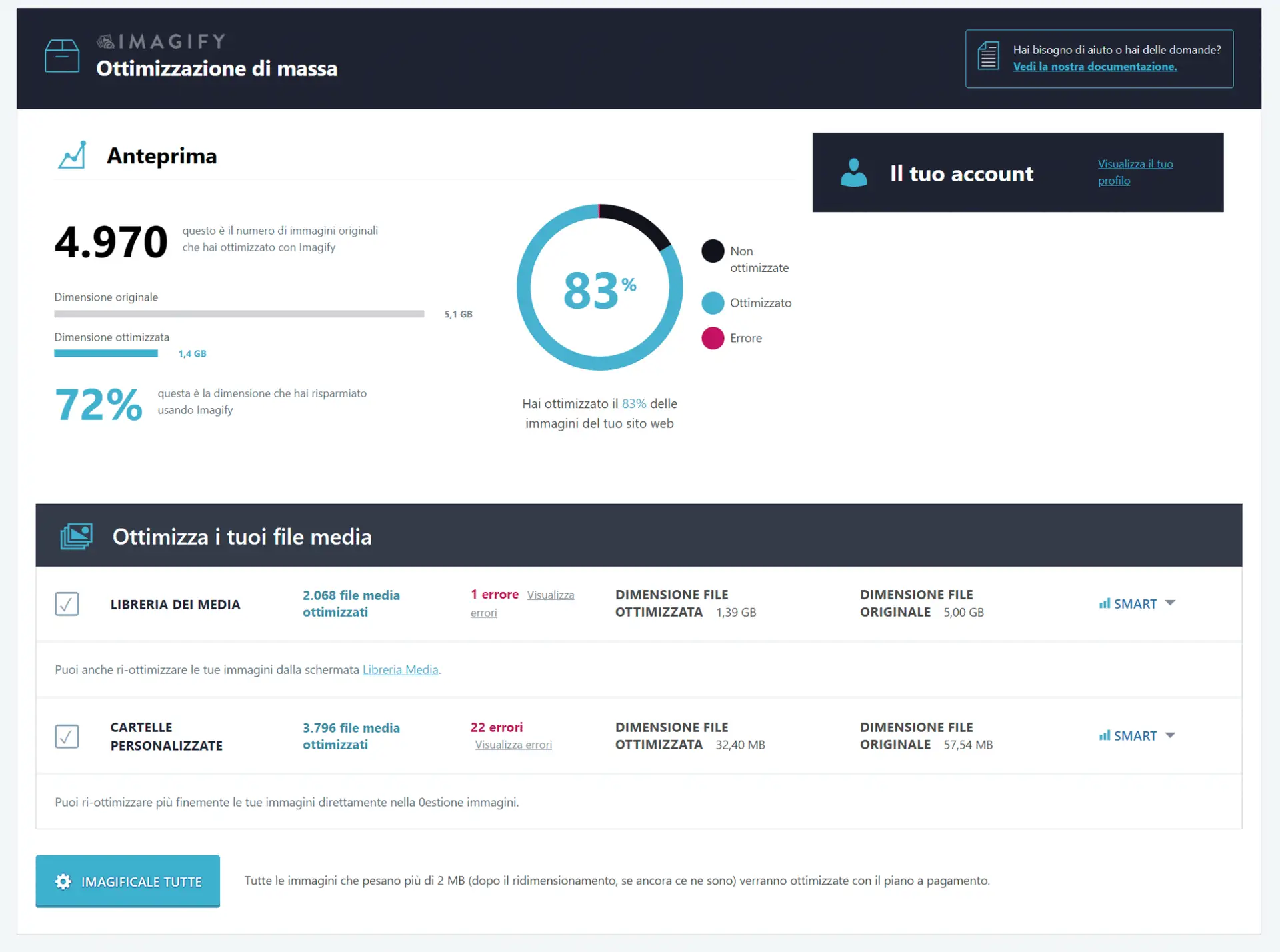
Task: Click the Dimensione originale progress bar
Action: (239, 314)
